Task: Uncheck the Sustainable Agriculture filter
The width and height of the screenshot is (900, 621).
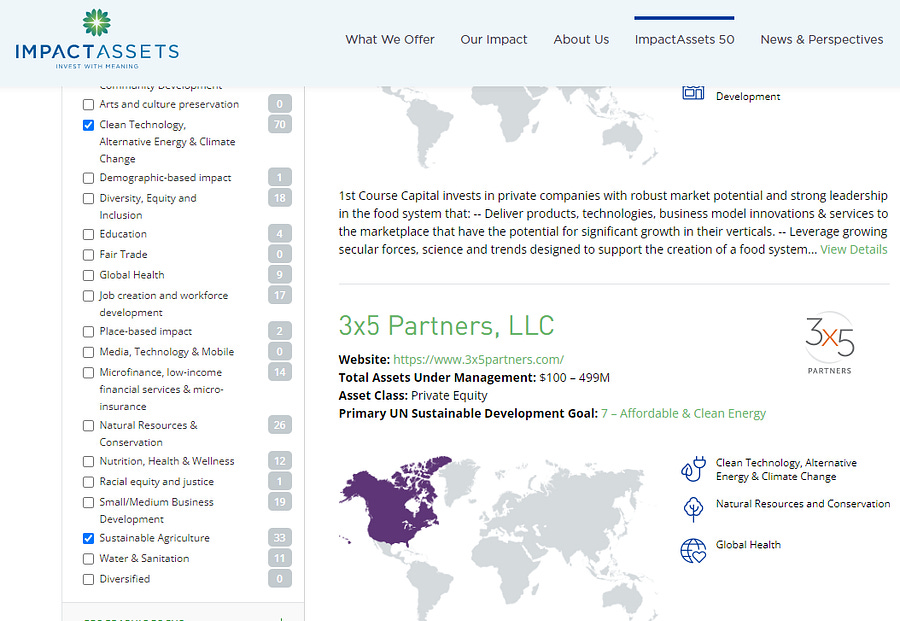Action: pos(88,538)
